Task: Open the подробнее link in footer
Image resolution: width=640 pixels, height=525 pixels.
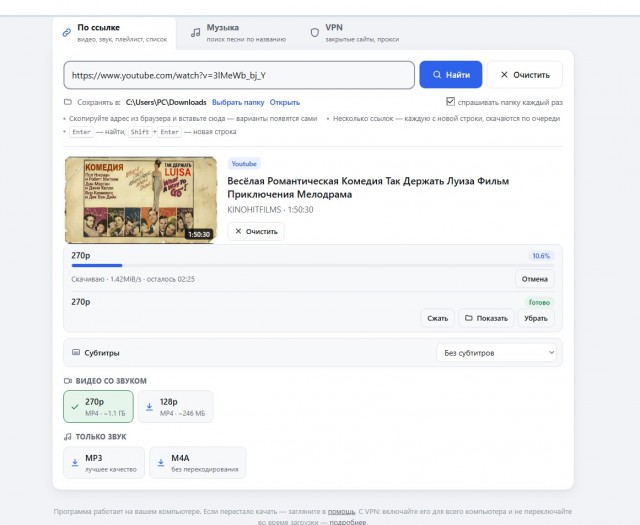Action: coord(348,522)
